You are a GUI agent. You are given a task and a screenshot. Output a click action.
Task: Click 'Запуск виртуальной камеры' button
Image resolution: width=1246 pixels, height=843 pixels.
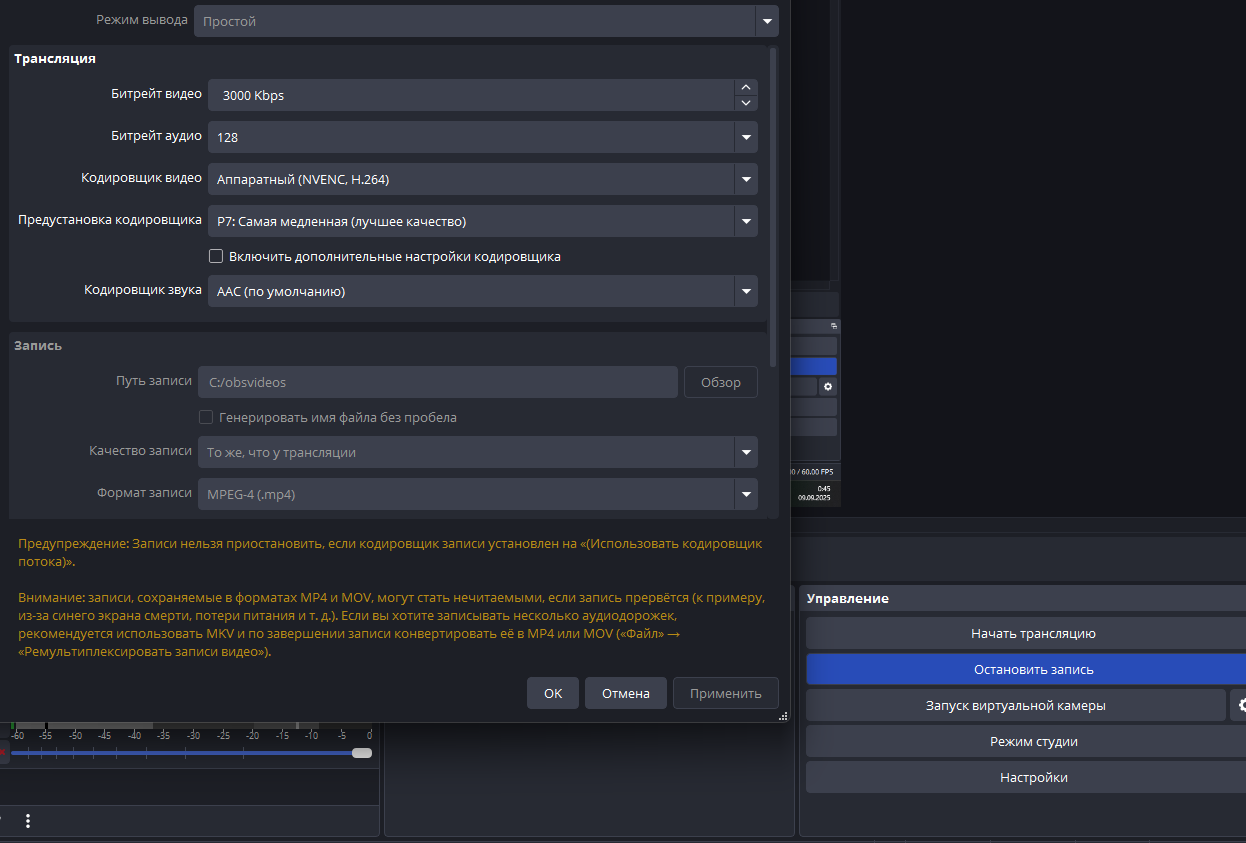pyautogui.click(x=1015, y=705)
